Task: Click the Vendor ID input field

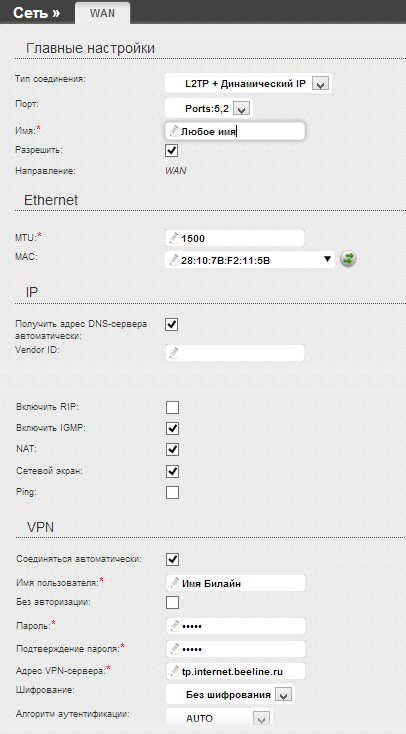Action: coord(235,353)
